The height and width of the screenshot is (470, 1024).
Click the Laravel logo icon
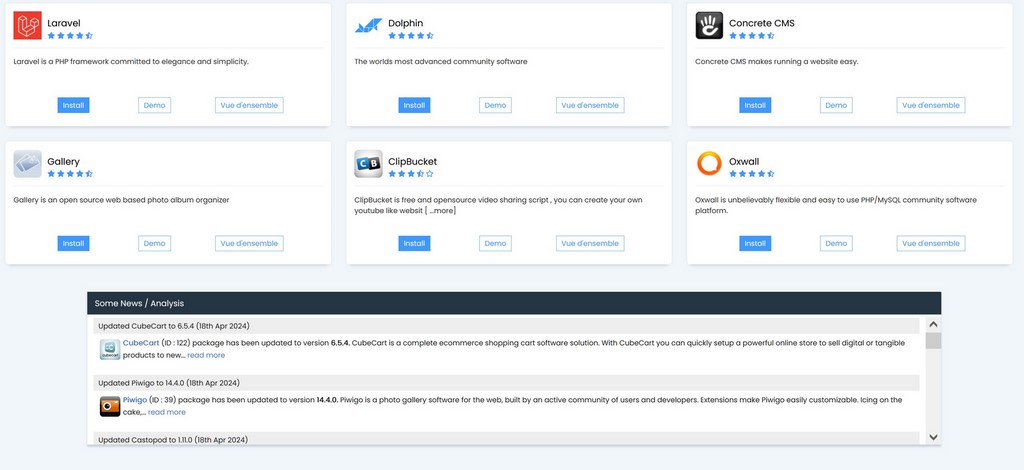(x=27, y=26)
